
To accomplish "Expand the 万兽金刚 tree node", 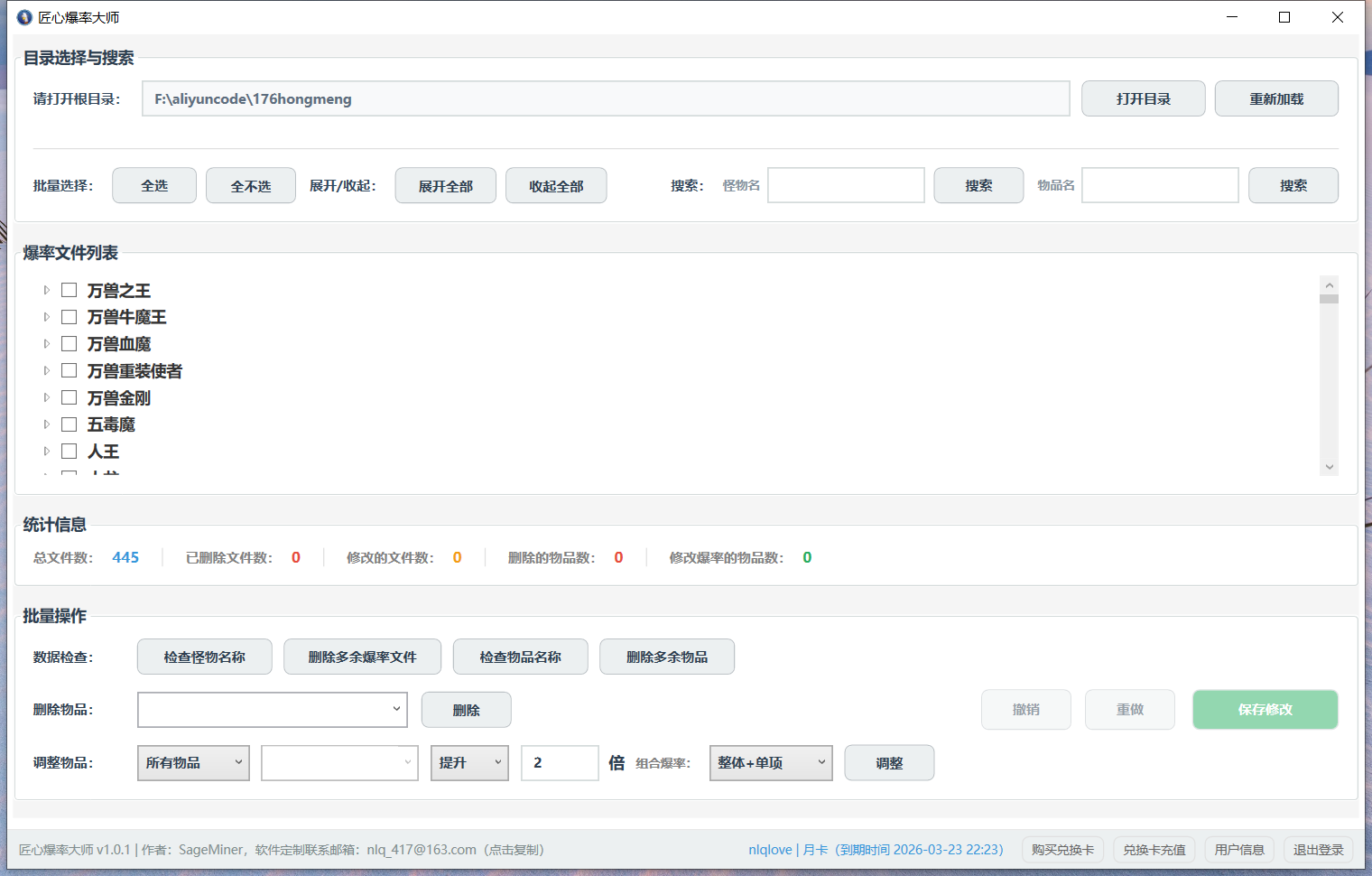I will pos(46,396).
